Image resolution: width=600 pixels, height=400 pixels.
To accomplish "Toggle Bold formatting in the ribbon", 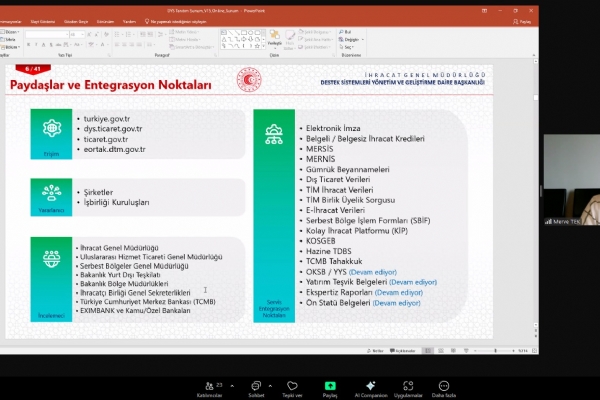I will point(28,44).
